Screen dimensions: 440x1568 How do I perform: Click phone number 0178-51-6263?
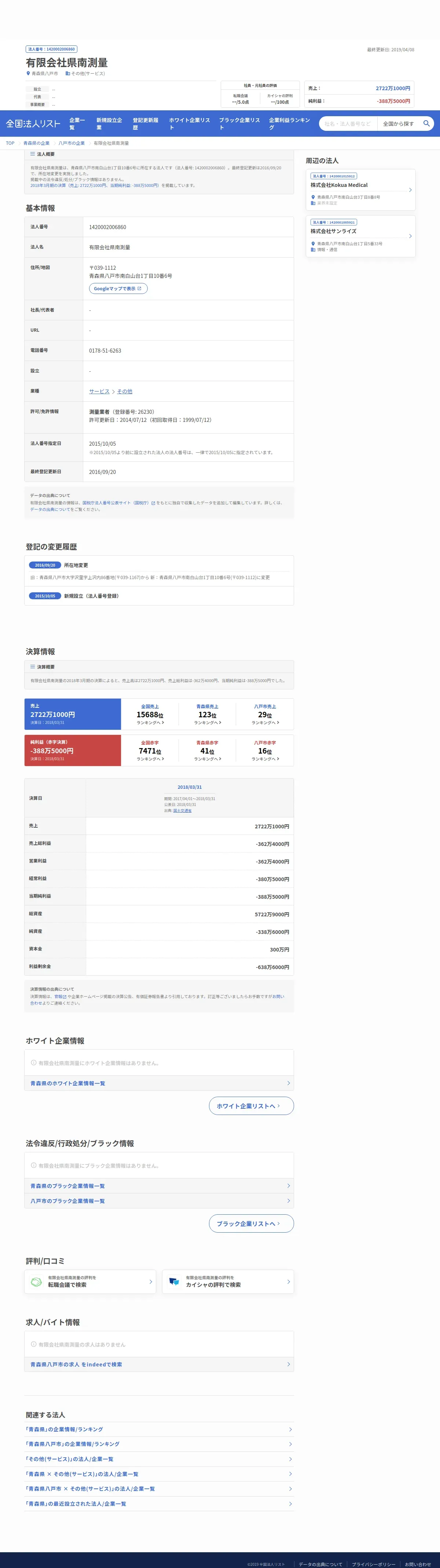105,351
